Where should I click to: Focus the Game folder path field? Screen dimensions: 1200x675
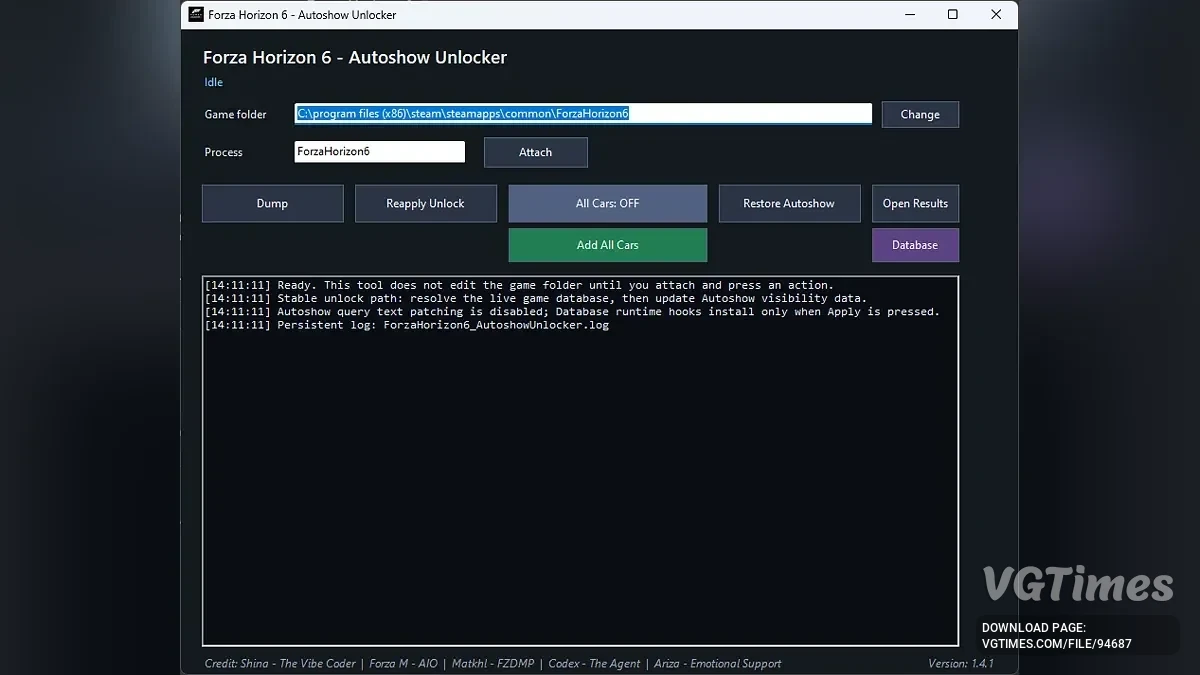pos(583,114)
